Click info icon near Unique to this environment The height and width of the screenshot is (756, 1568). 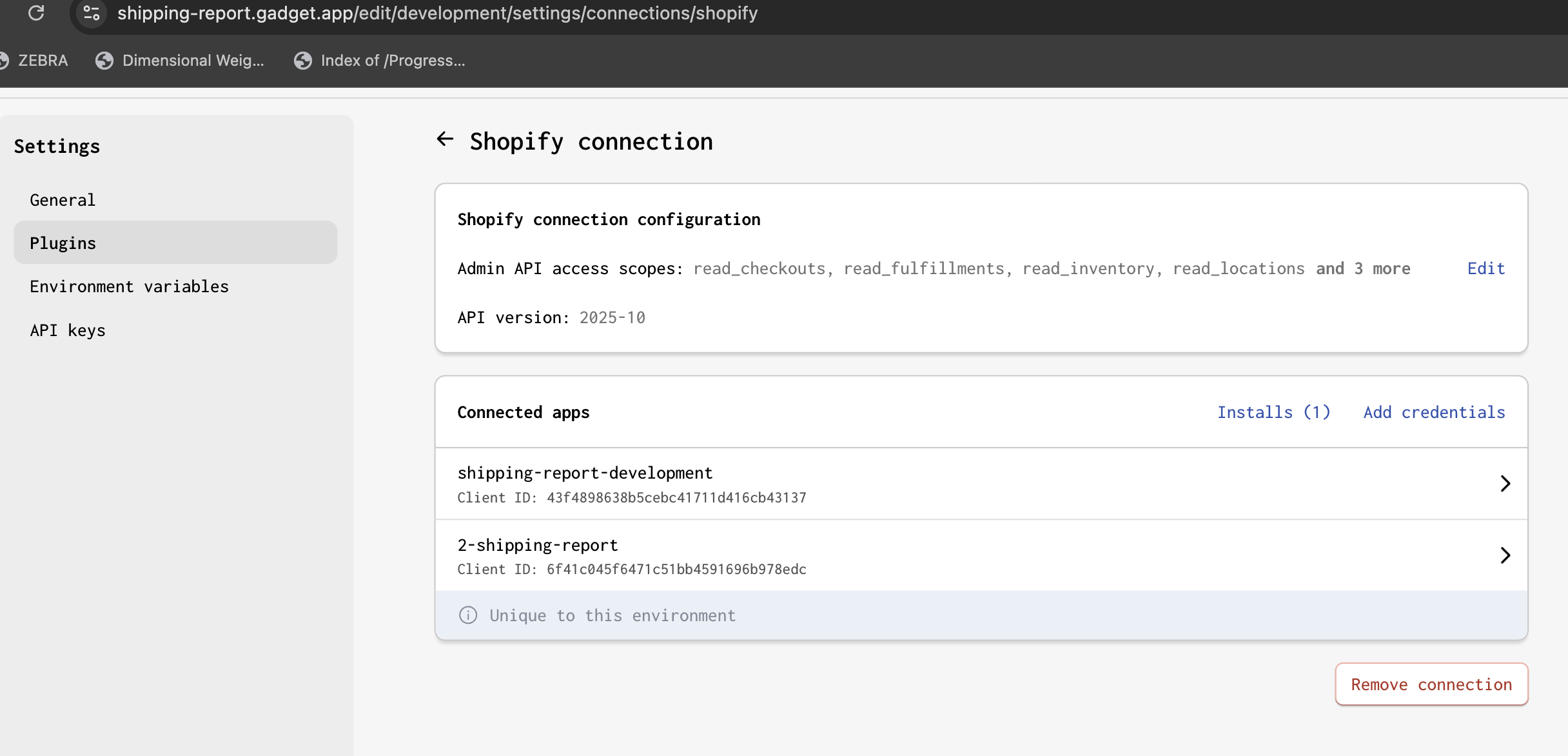(468, 615)
